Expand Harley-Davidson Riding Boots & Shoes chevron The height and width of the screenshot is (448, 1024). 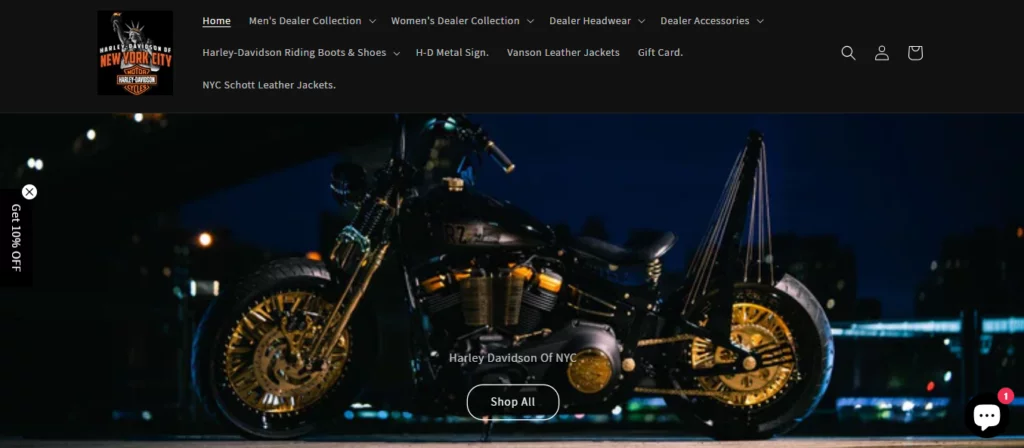click(x=396, y=53)
